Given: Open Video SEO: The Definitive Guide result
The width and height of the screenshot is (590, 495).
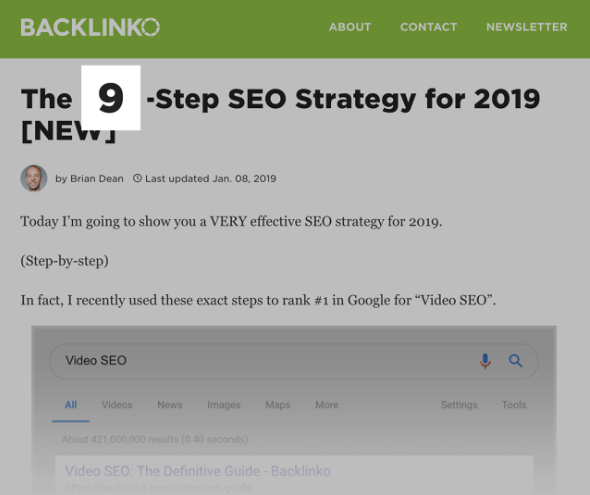Looking at the screenshot, I should [x=198, y=471].
